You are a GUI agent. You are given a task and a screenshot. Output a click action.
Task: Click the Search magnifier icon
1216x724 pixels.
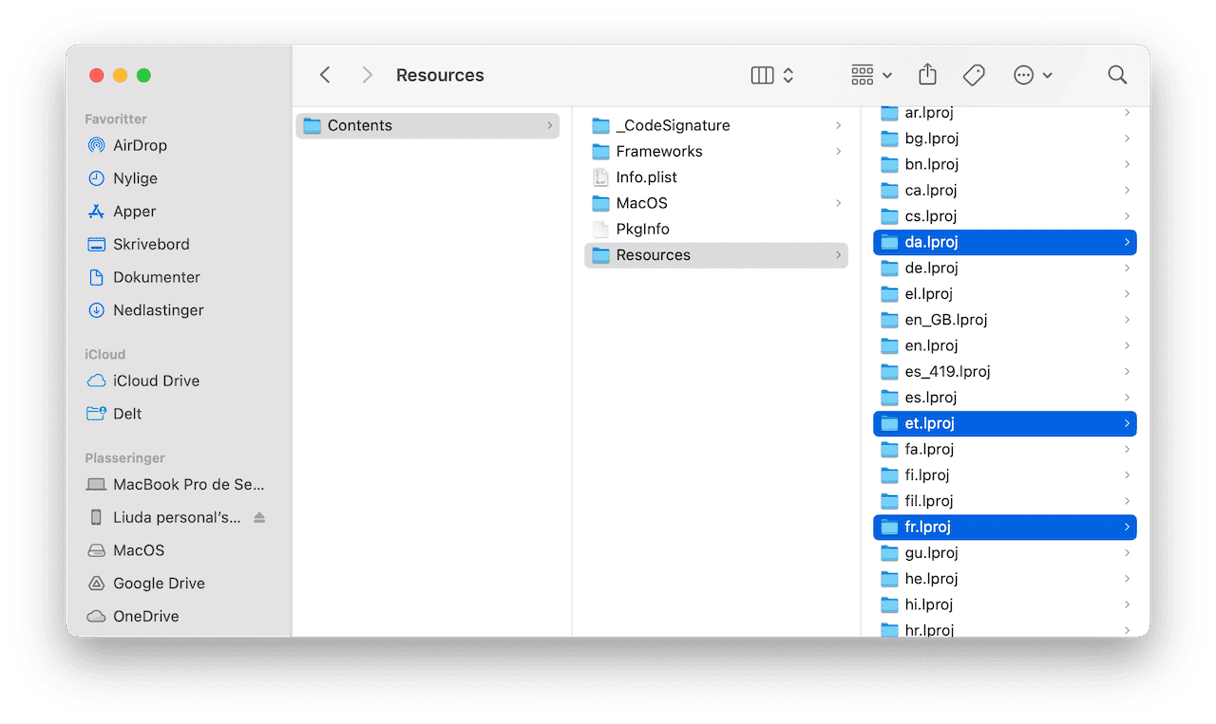(x=1117, y=75)
